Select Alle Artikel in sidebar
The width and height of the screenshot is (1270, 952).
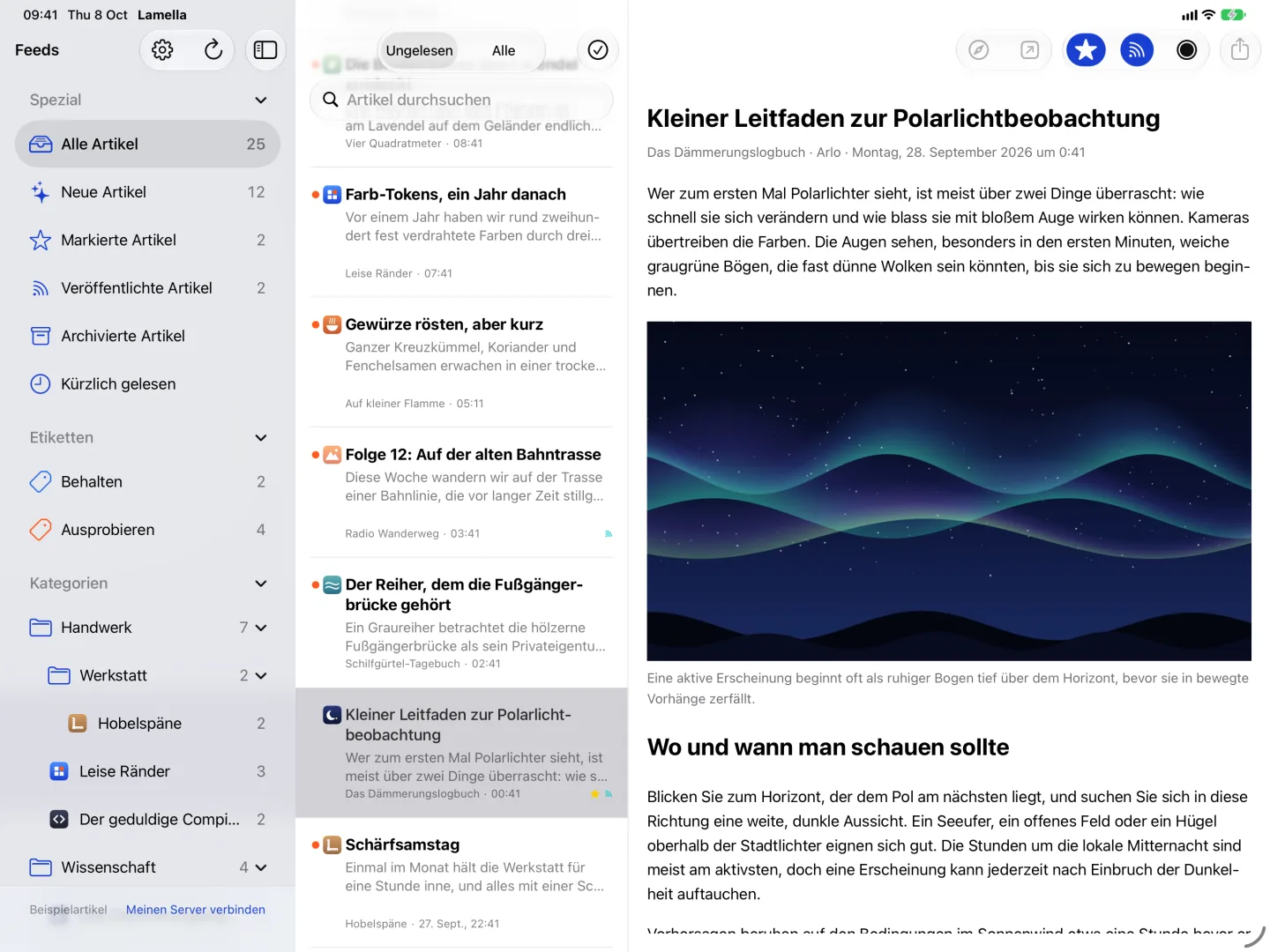[147, 144]
